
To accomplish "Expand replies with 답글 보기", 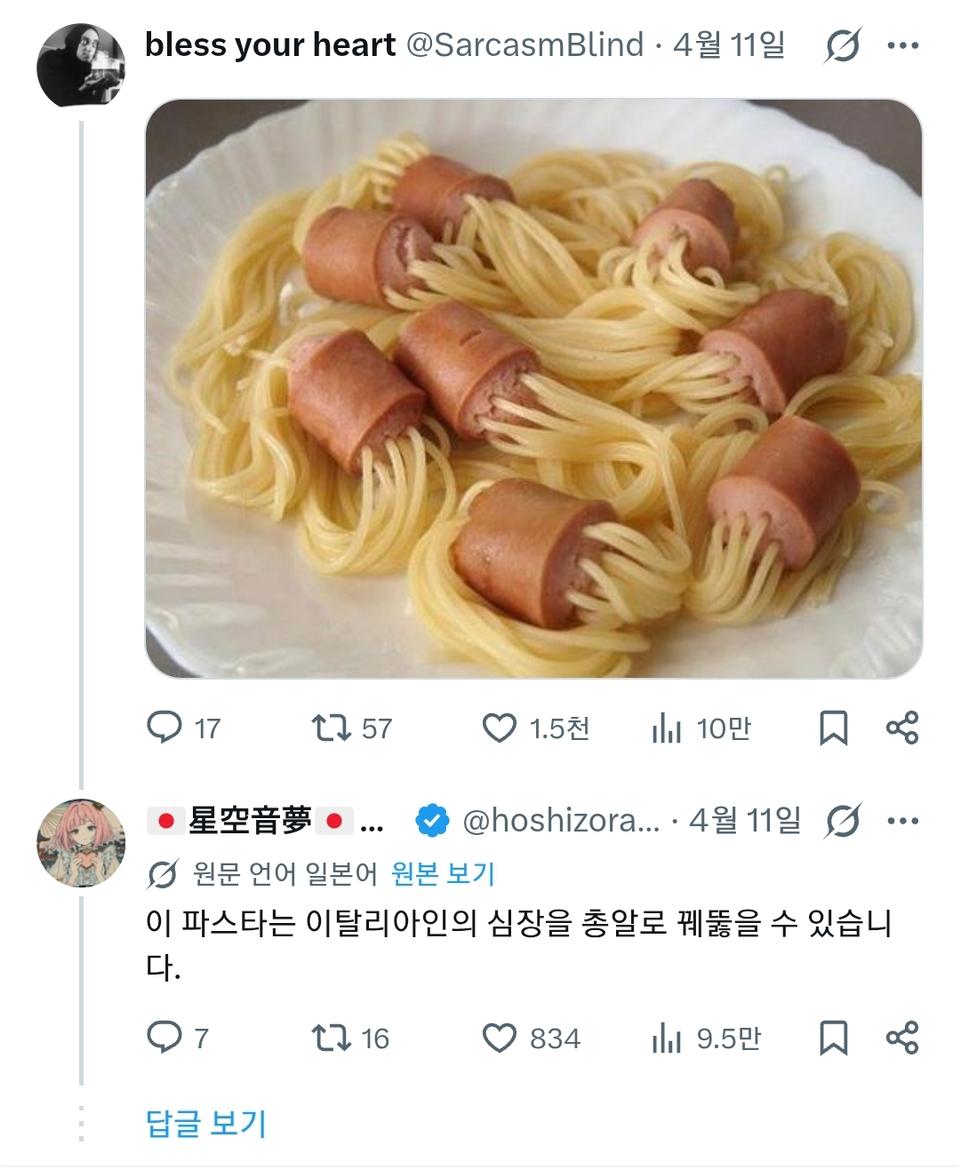I will pyautogui.click(x=206, y=1123).
